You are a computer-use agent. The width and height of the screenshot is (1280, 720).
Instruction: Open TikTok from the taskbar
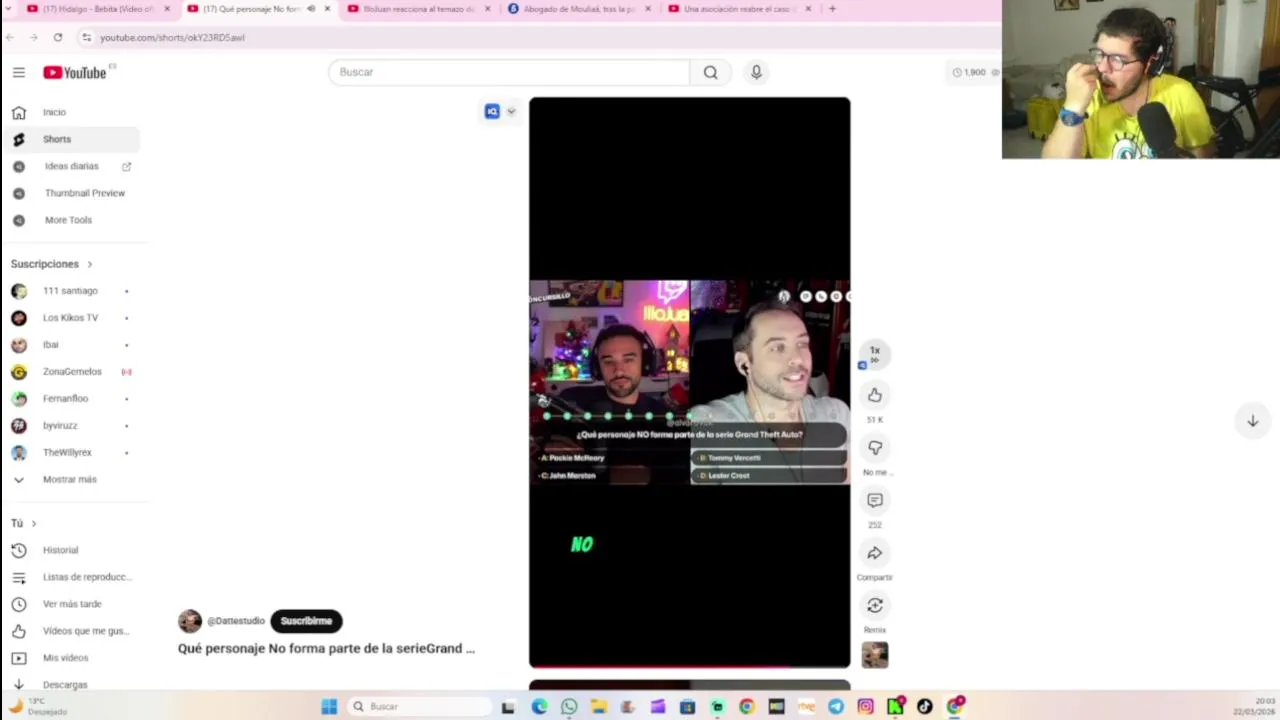coord(925,707)
